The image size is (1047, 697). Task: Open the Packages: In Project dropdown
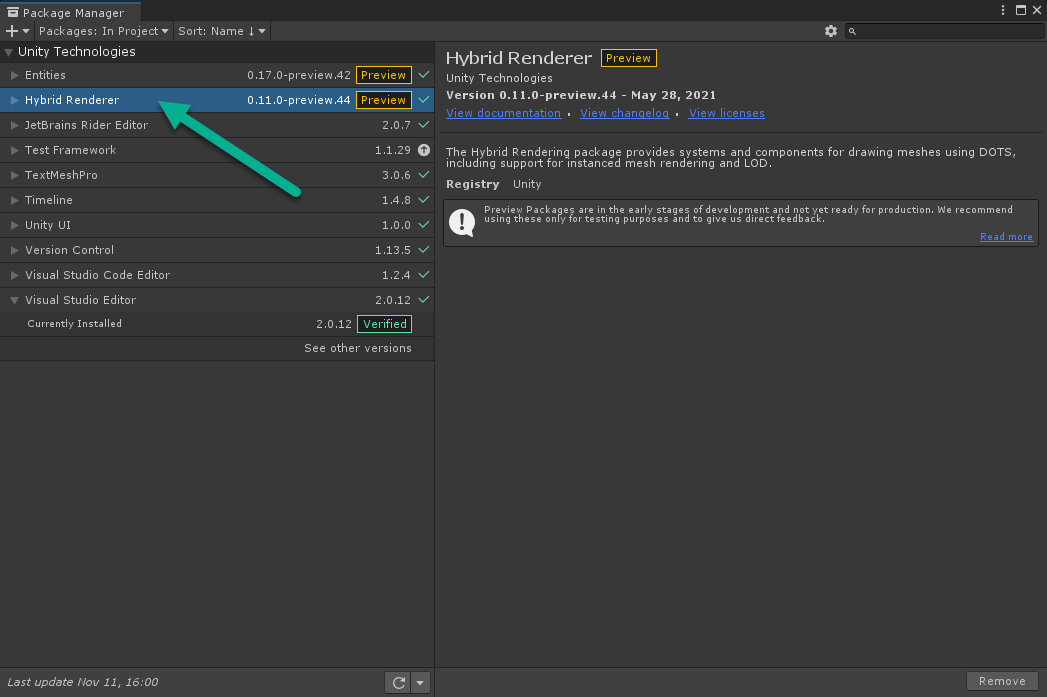[104, 31]
